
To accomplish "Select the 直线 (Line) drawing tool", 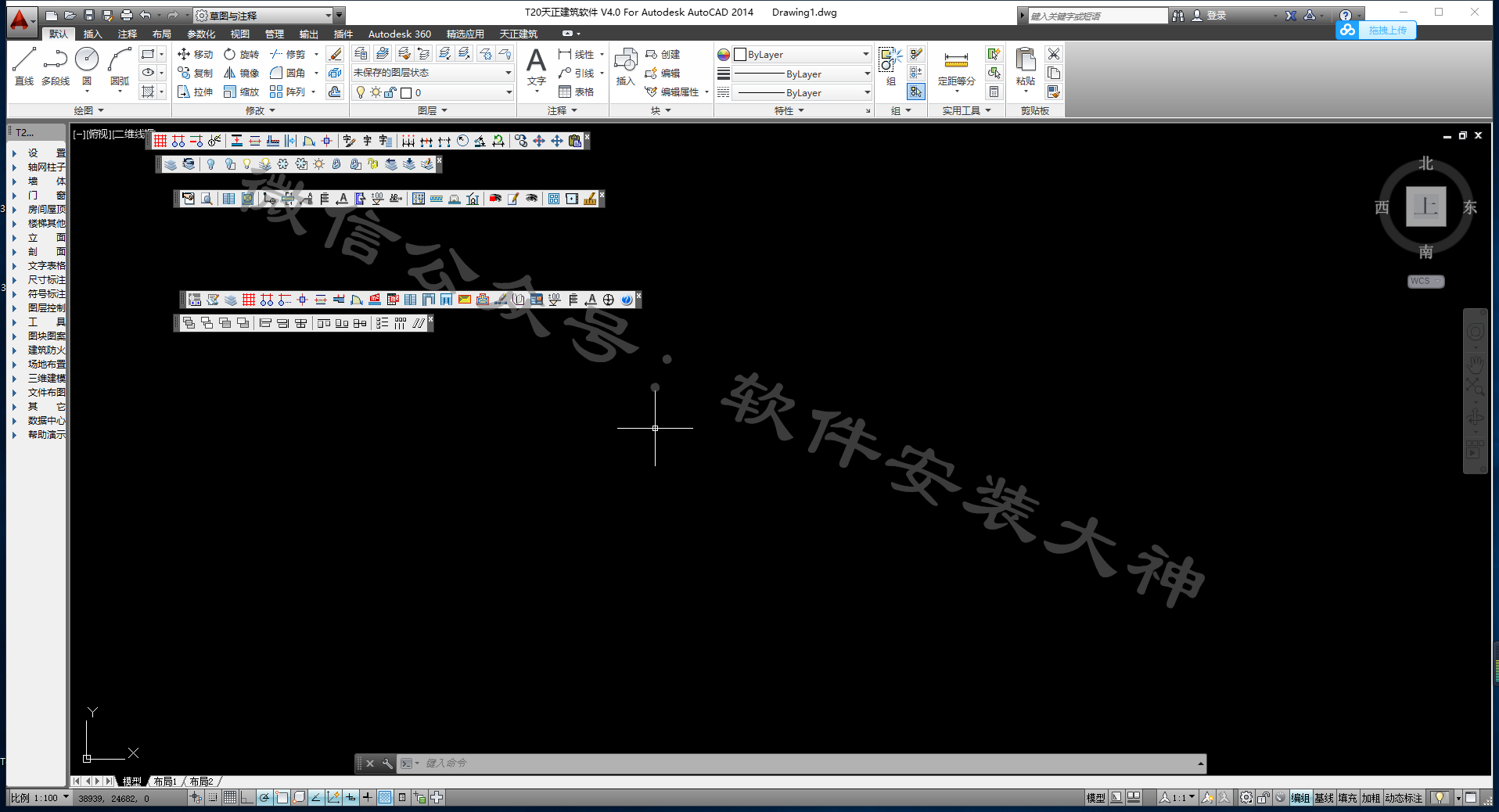I will tap(24, 66).
